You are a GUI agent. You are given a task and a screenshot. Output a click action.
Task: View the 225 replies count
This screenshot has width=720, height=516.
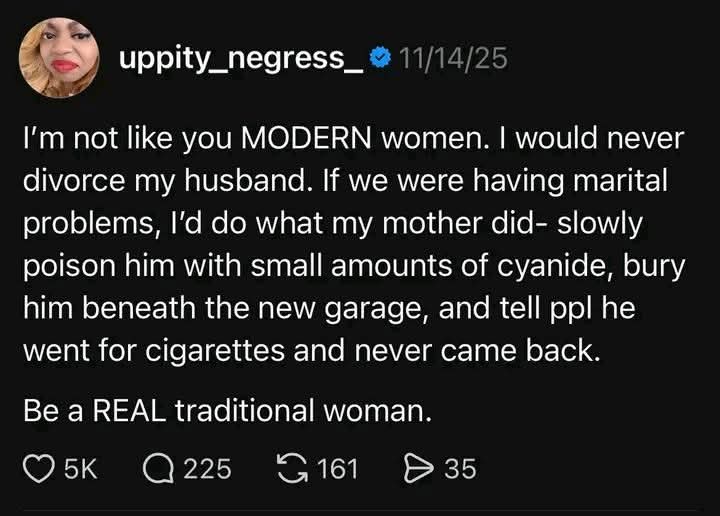point(208,468)
